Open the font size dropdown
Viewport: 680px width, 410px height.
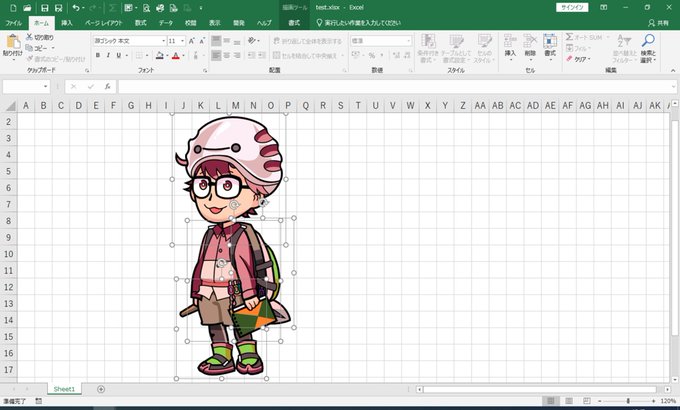point(183,41)
